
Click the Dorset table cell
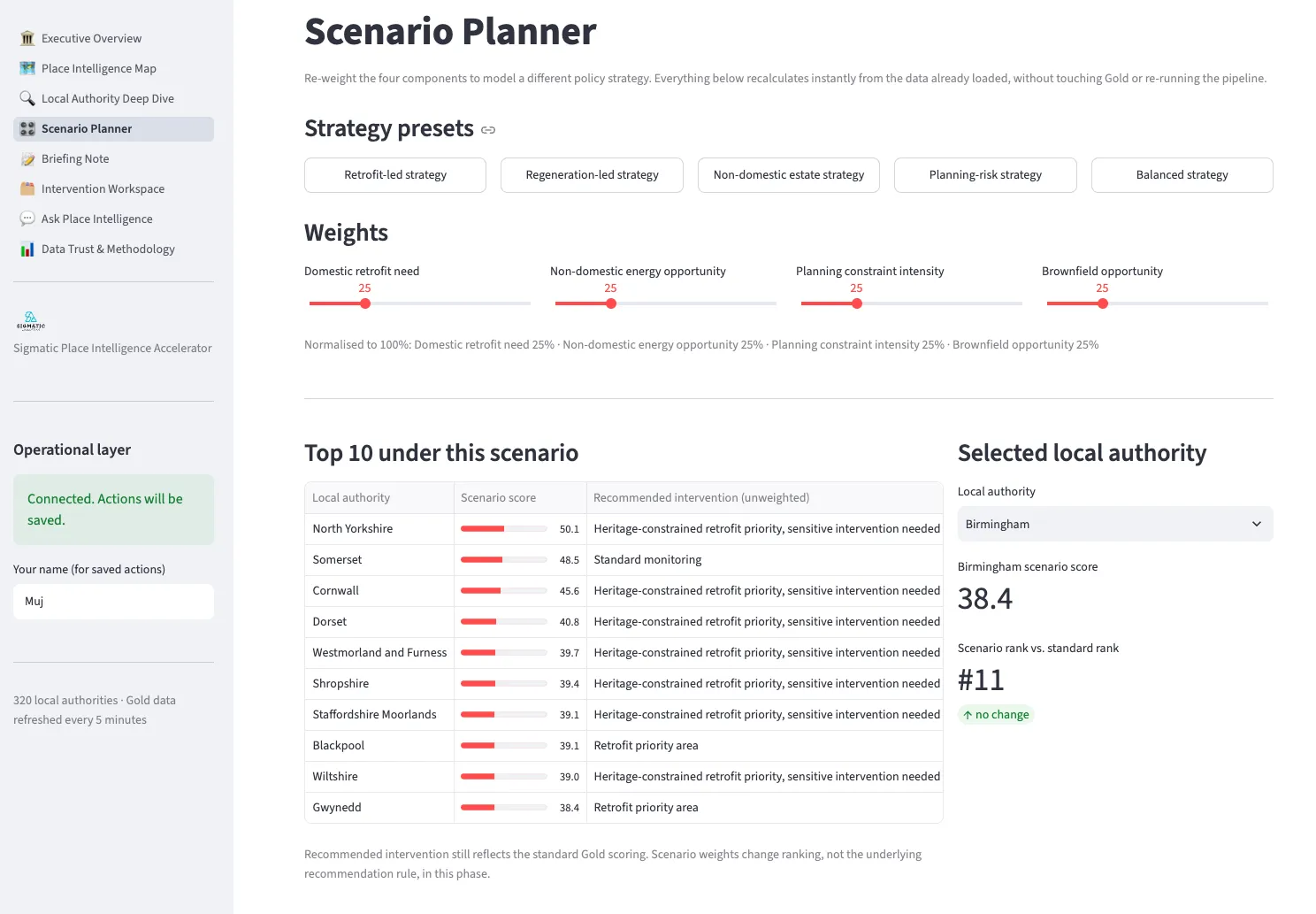click(x=379, y=622)
